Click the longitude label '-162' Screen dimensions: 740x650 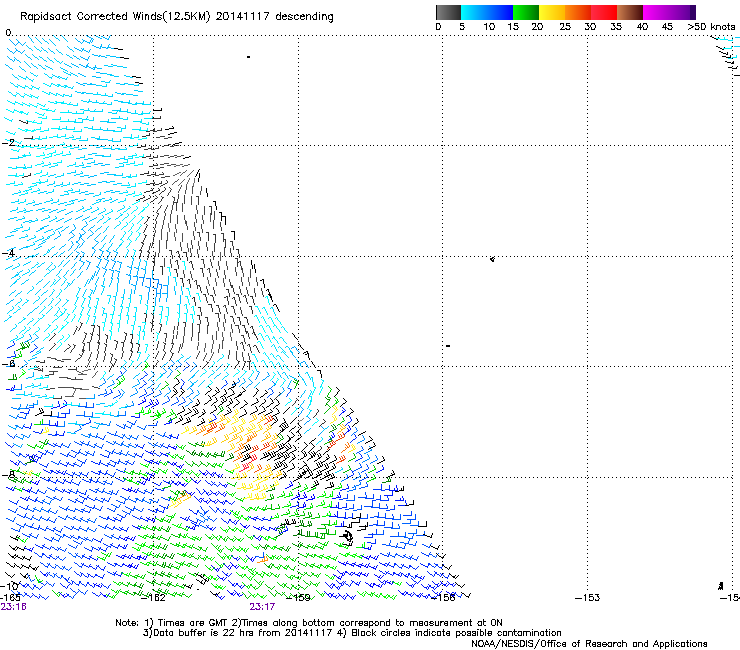153,598
